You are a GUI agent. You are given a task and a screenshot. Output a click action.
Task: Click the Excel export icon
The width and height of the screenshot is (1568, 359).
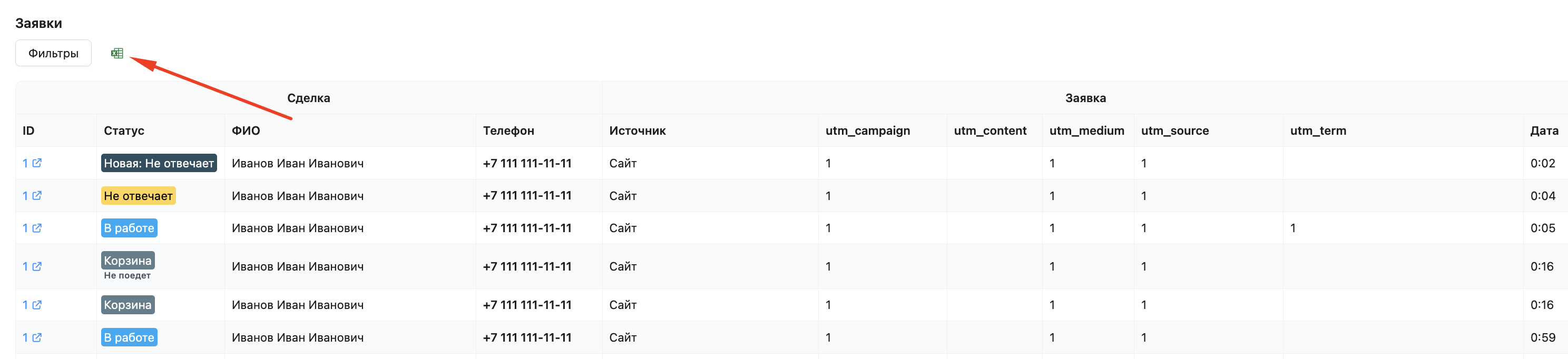[117, 54]
